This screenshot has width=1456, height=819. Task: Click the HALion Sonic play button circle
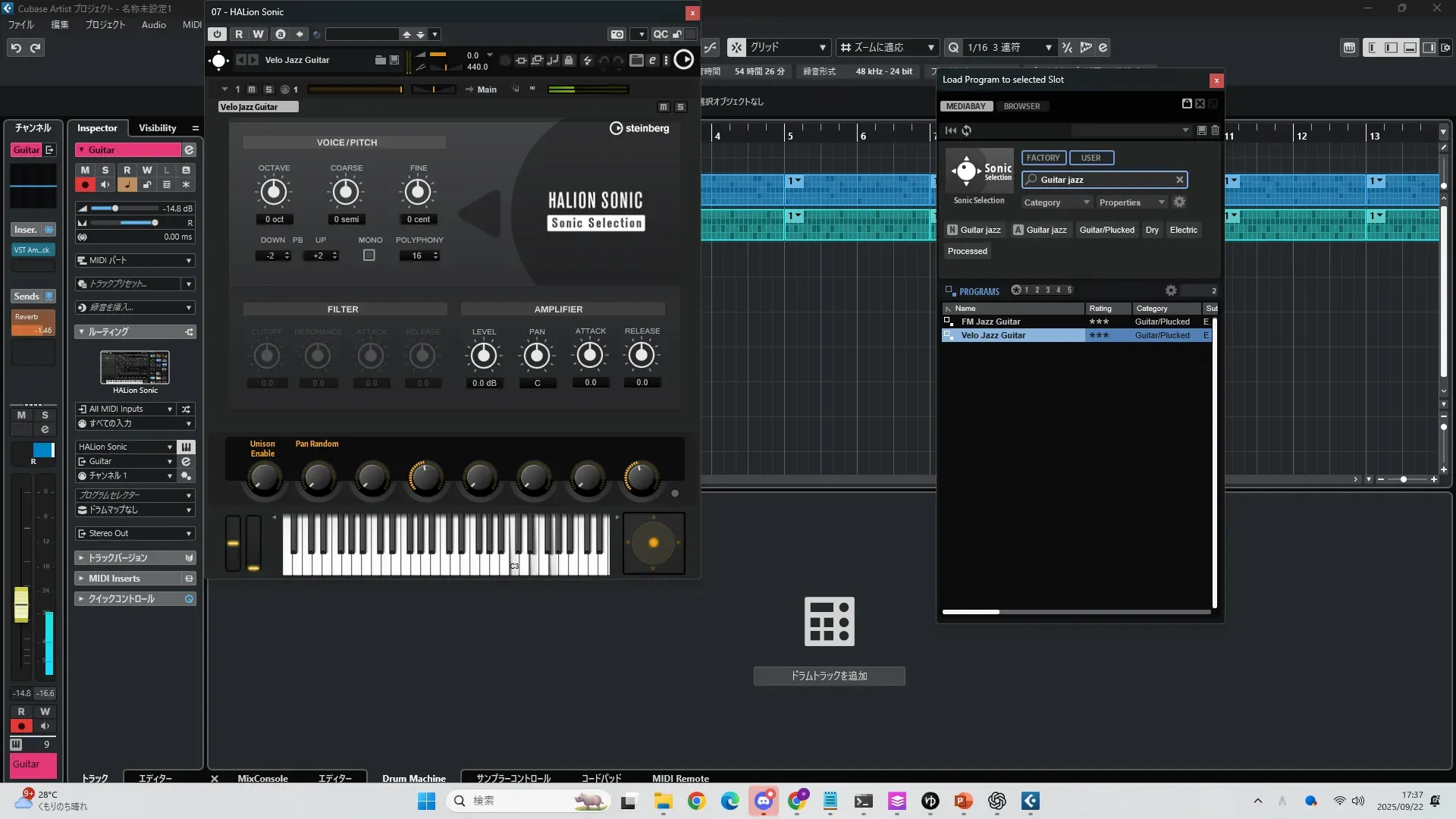pos(683,60)
